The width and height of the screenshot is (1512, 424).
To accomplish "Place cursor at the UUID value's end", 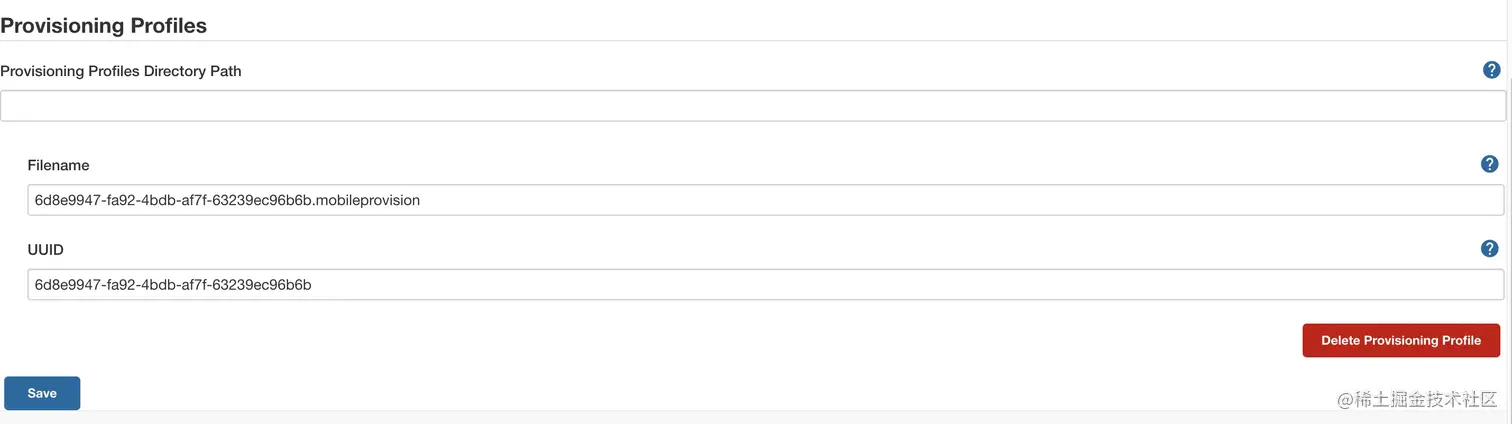I will 313,285.
